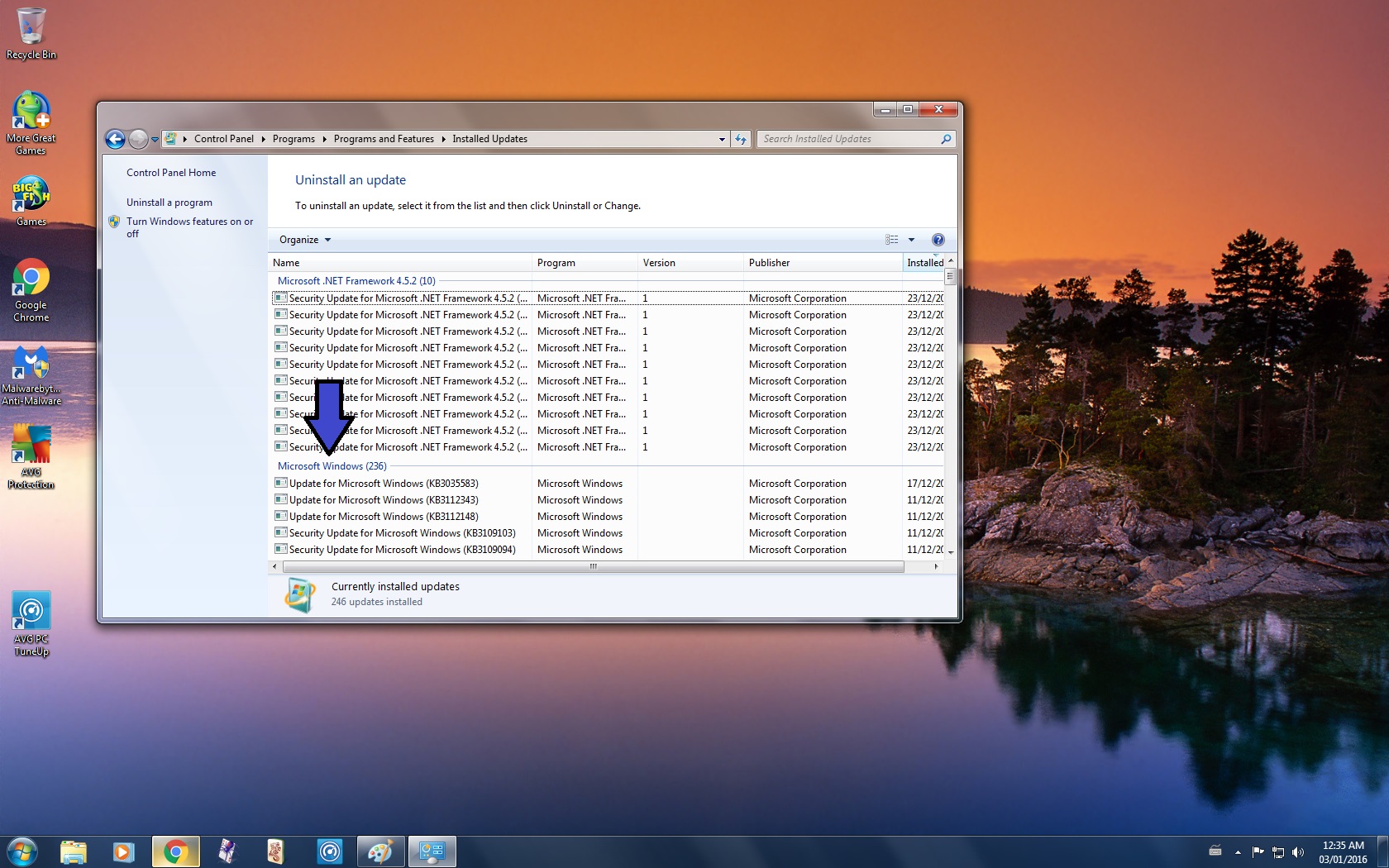
Task: Click the horizontal scrollbar right arrow
Action: [936, 567]
